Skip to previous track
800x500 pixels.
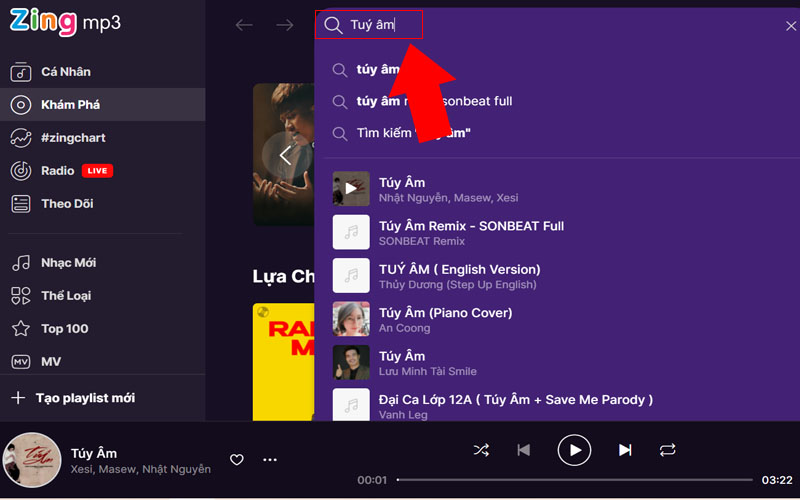523,450
